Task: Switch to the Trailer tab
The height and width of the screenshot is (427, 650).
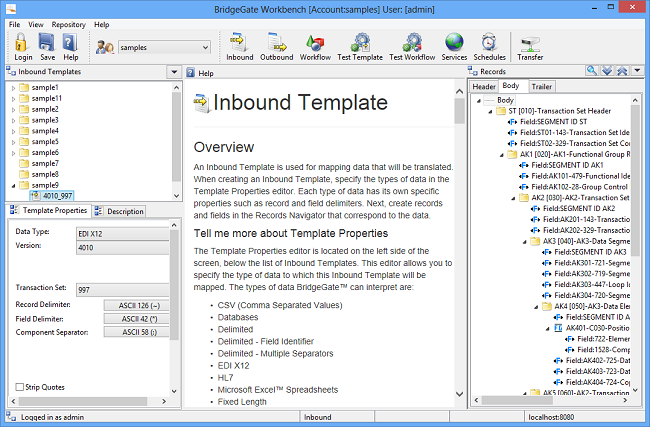Action: pos(541,87)
